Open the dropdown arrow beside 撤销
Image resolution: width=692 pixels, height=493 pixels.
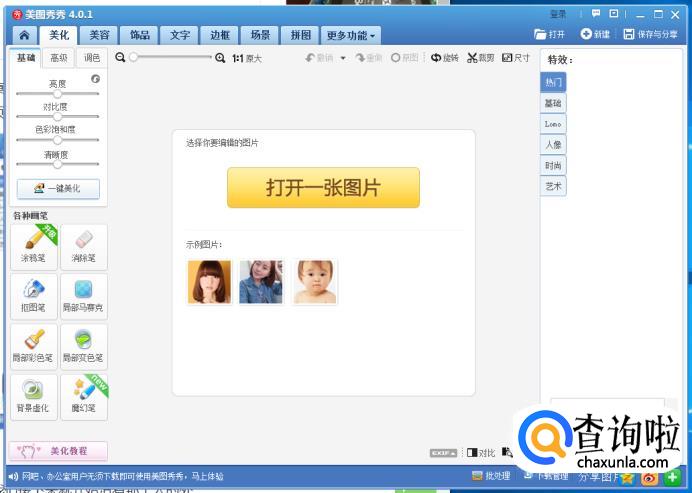point(343,58)
